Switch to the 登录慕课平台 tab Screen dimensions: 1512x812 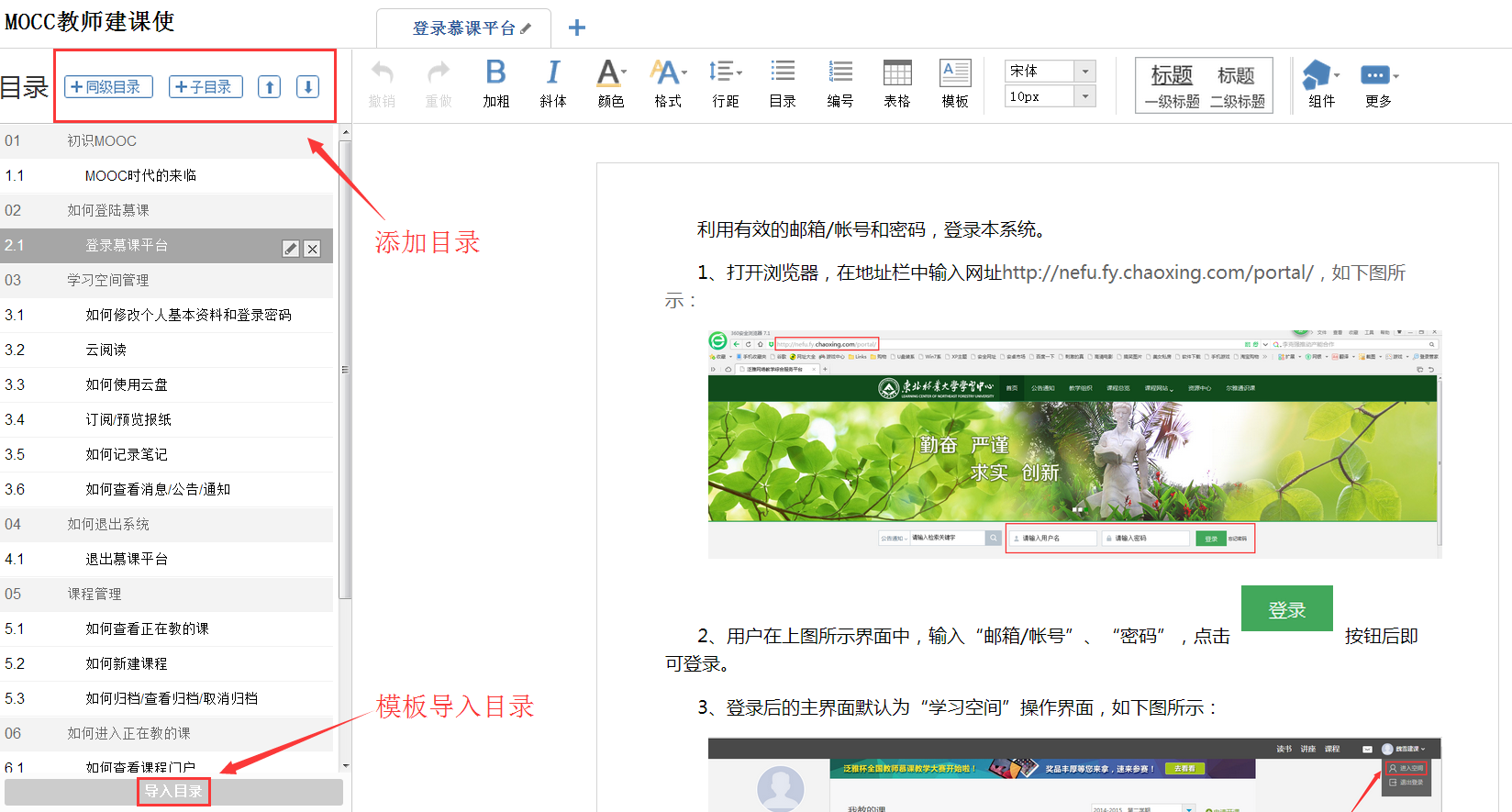(464, 28)
